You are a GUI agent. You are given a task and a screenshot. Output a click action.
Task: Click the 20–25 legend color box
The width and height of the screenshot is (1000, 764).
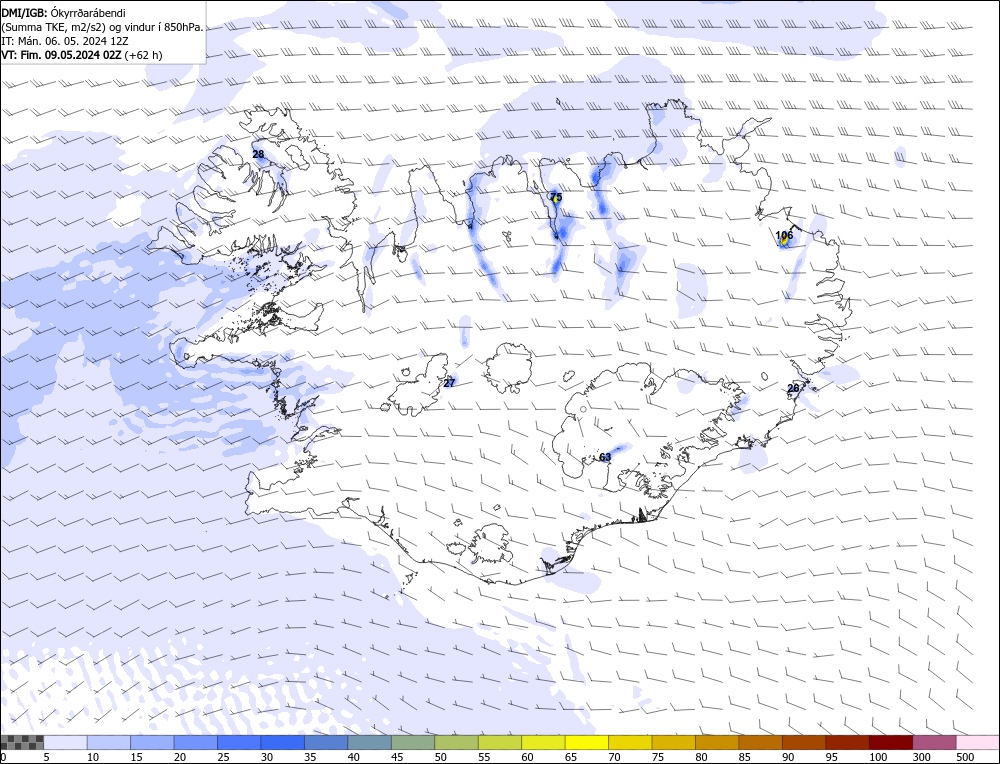click(196, 742)
